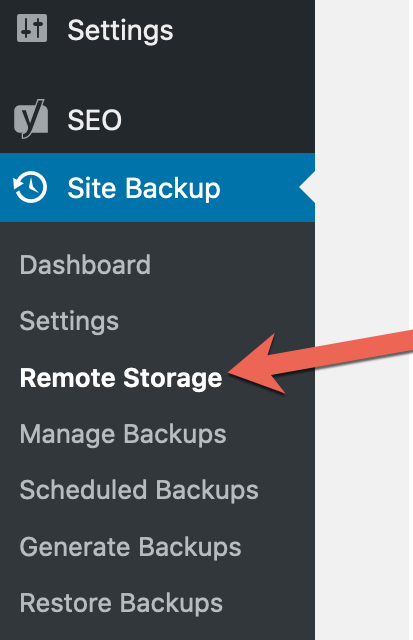Click dark submenu area below Restore Backups

[157, 631]
